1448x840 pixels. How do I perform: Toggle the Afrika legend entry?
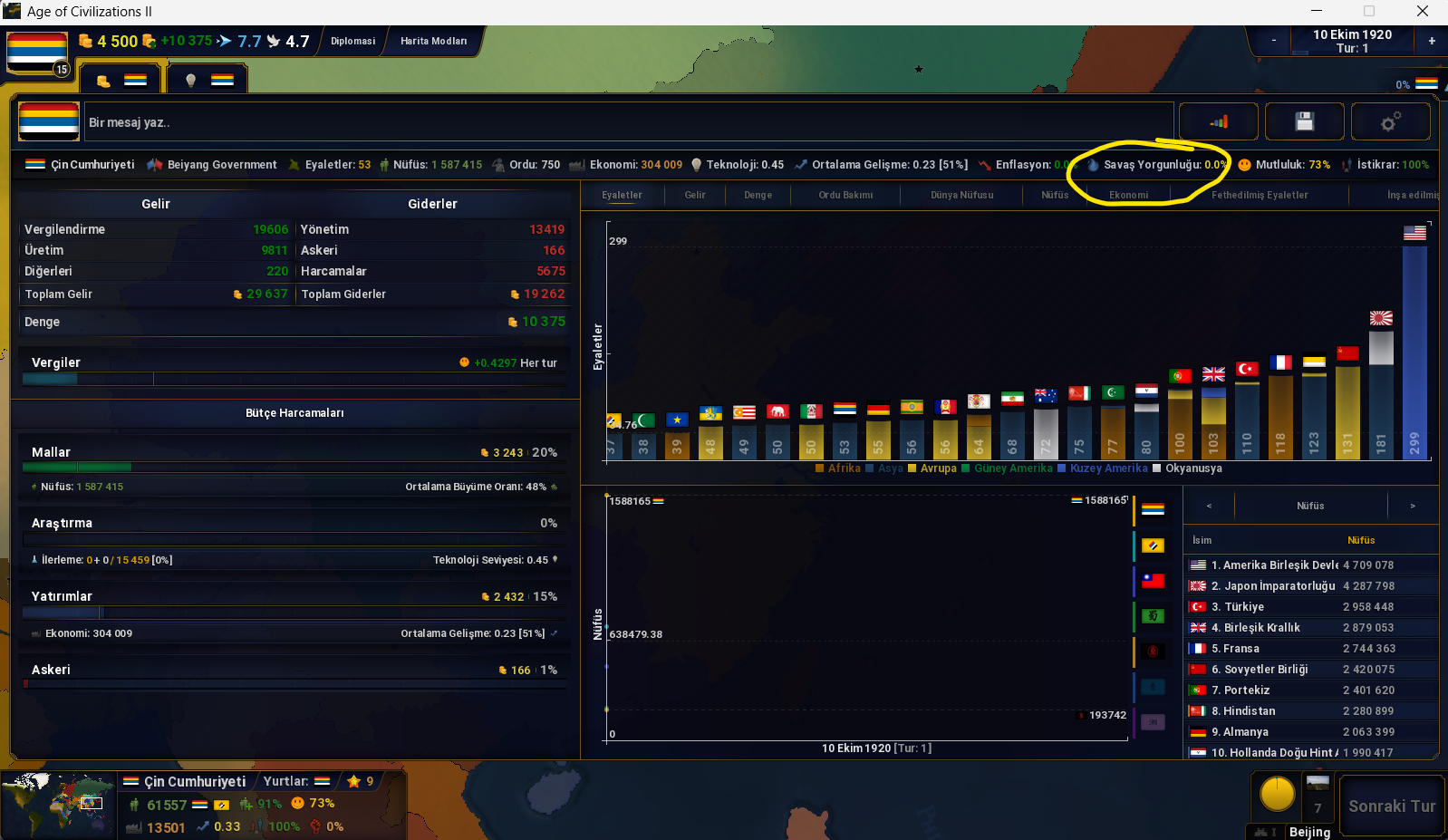tap(838, 468)
